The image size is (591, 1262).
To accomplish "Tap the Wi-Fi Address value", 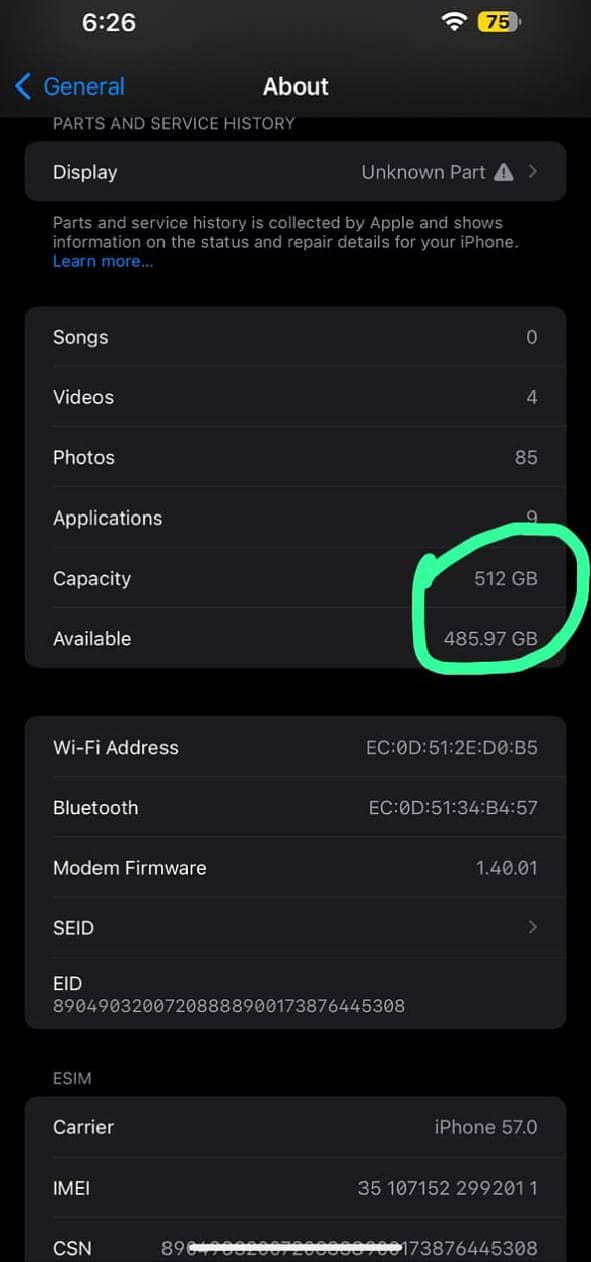I will click(x=452, y=747).
